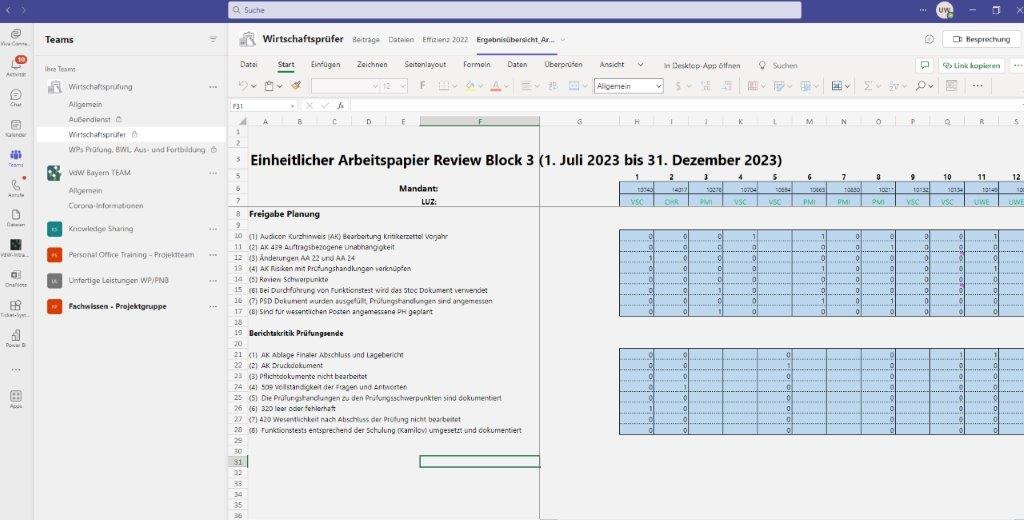Switch to the Formeln ribbon tab
The image size is (1024, 520).
[477, 65]
